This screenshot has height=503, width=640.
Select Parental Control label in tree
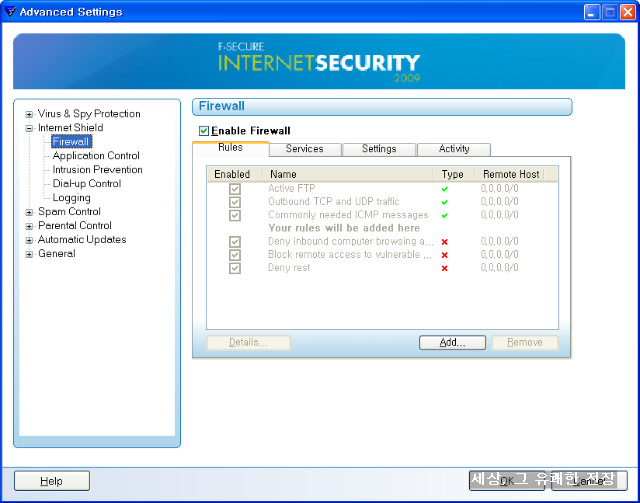[75, 225]
